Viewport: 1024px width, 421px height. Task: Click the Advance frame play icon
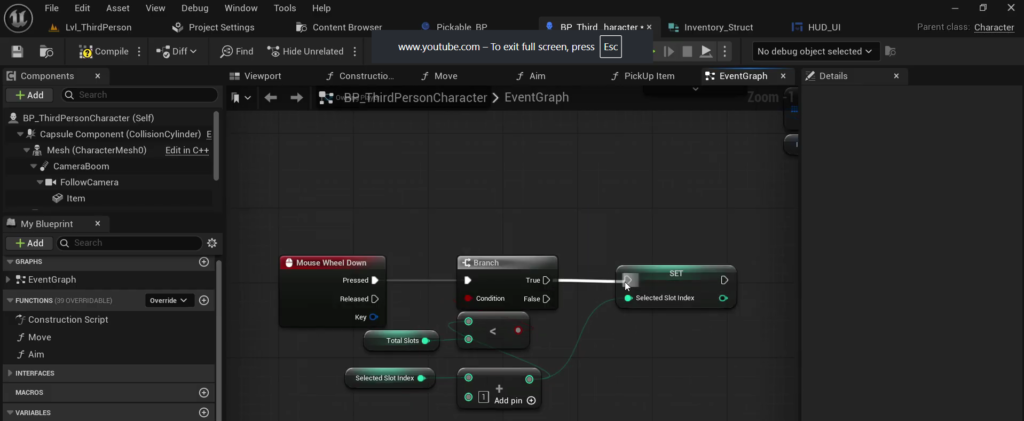(669, 51)
